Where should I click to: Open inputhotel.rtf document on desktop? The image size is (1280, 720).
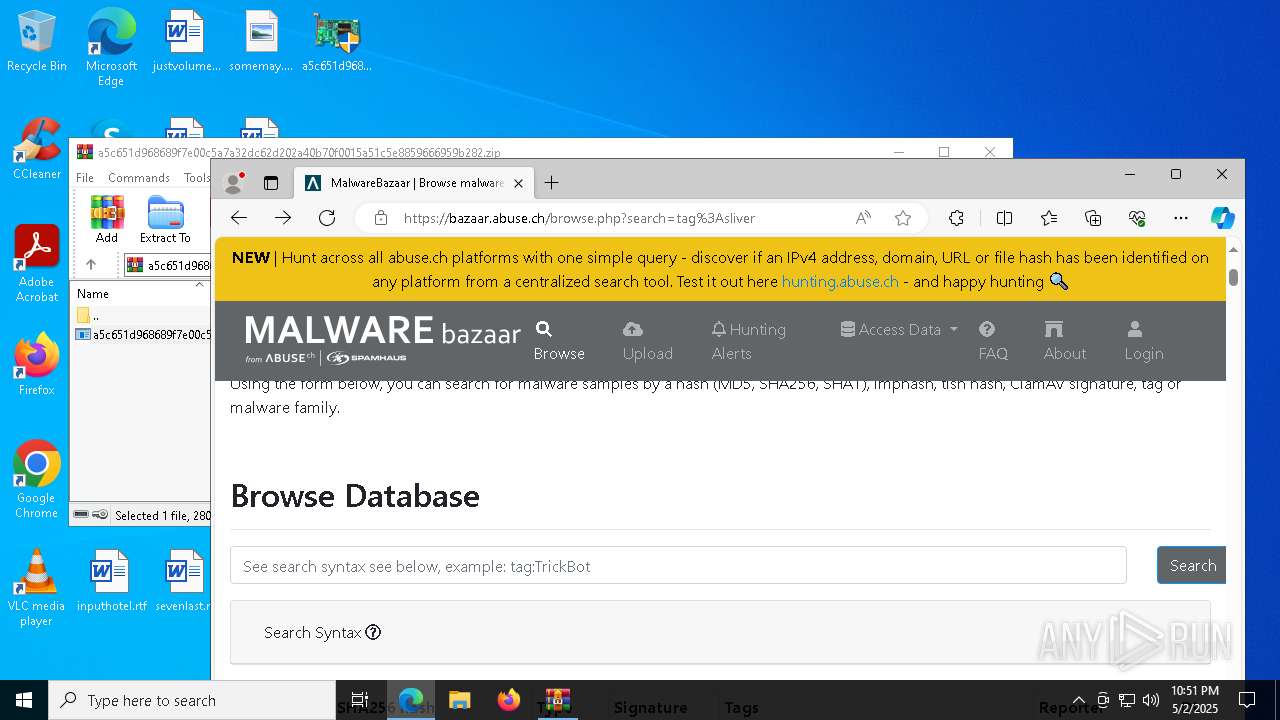[111, 582]
